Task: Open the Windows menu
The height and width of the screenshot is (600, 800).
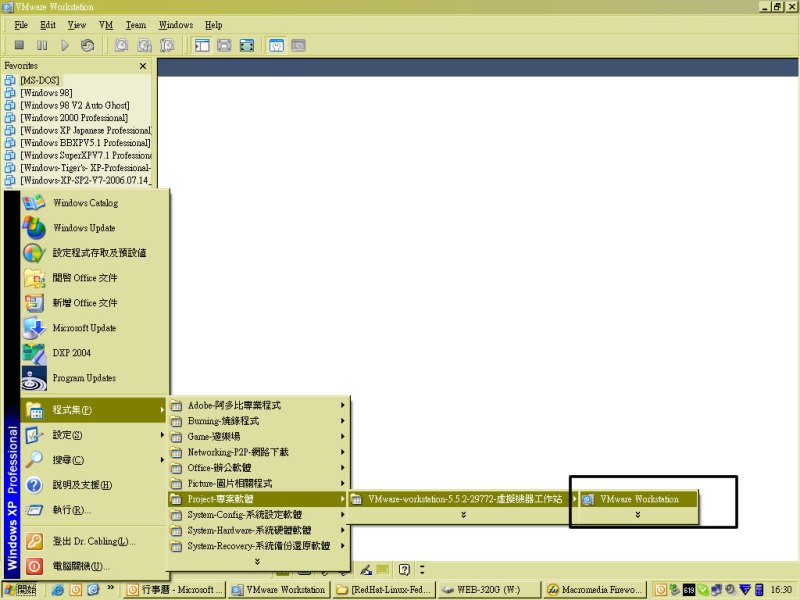Action: point(176,24)
